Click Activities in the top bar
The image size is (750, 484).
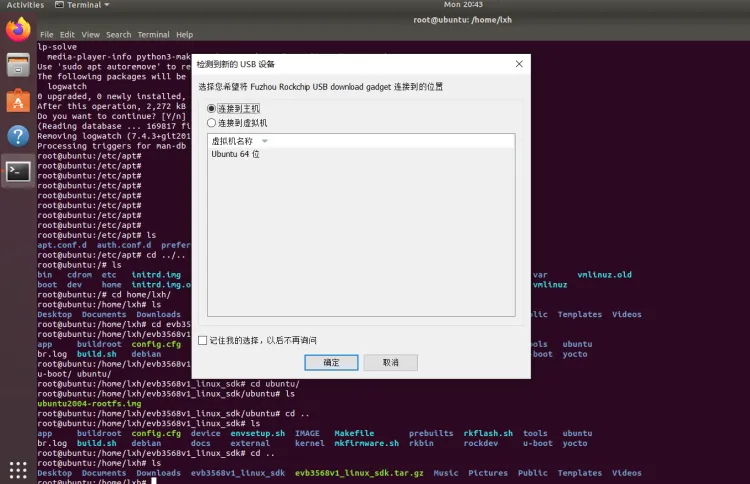pyautogui.click(x=25, y=5)
